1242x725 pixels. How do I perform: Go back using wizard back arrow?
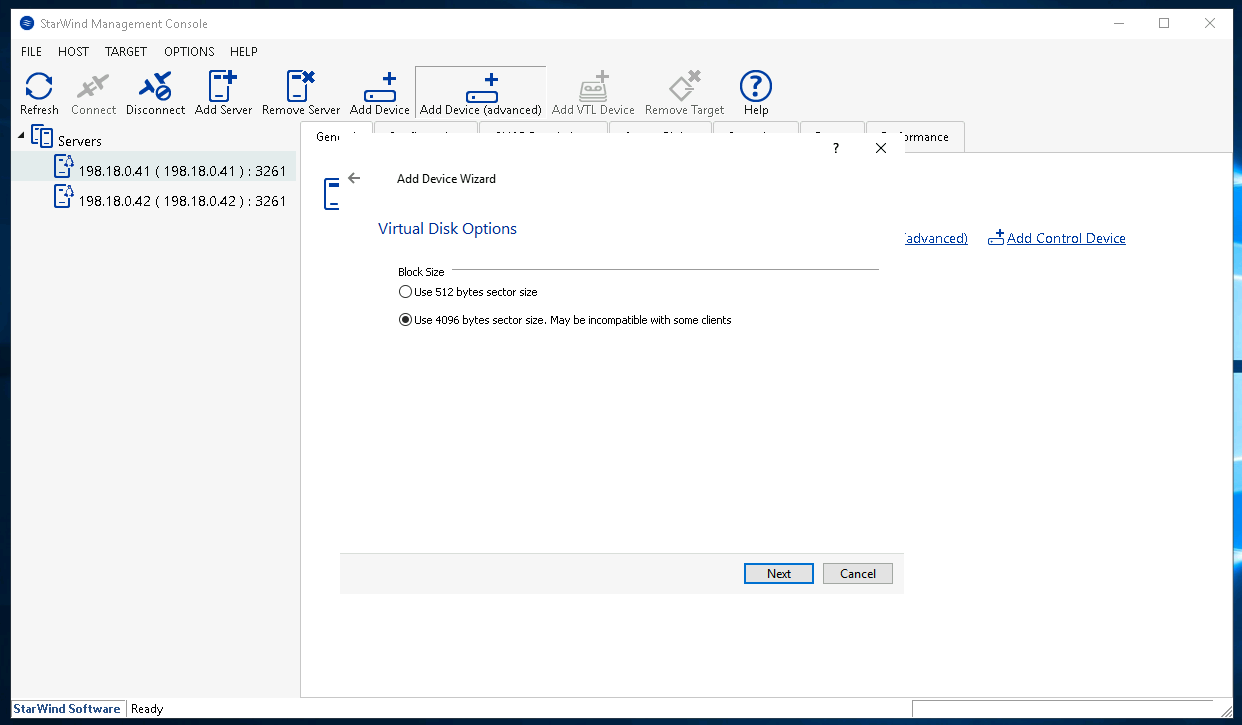pyautogui.click(x=354, y=178)
